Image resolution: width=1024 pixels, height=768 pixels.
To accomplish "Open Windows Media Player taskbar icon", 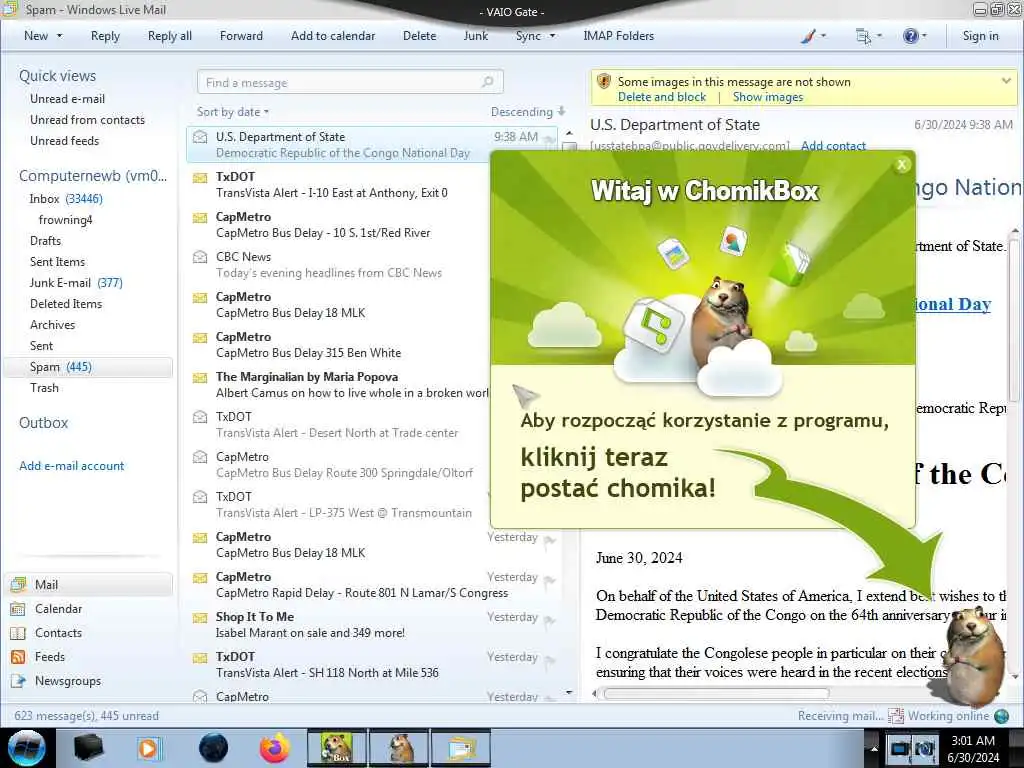I will point(148,748).
